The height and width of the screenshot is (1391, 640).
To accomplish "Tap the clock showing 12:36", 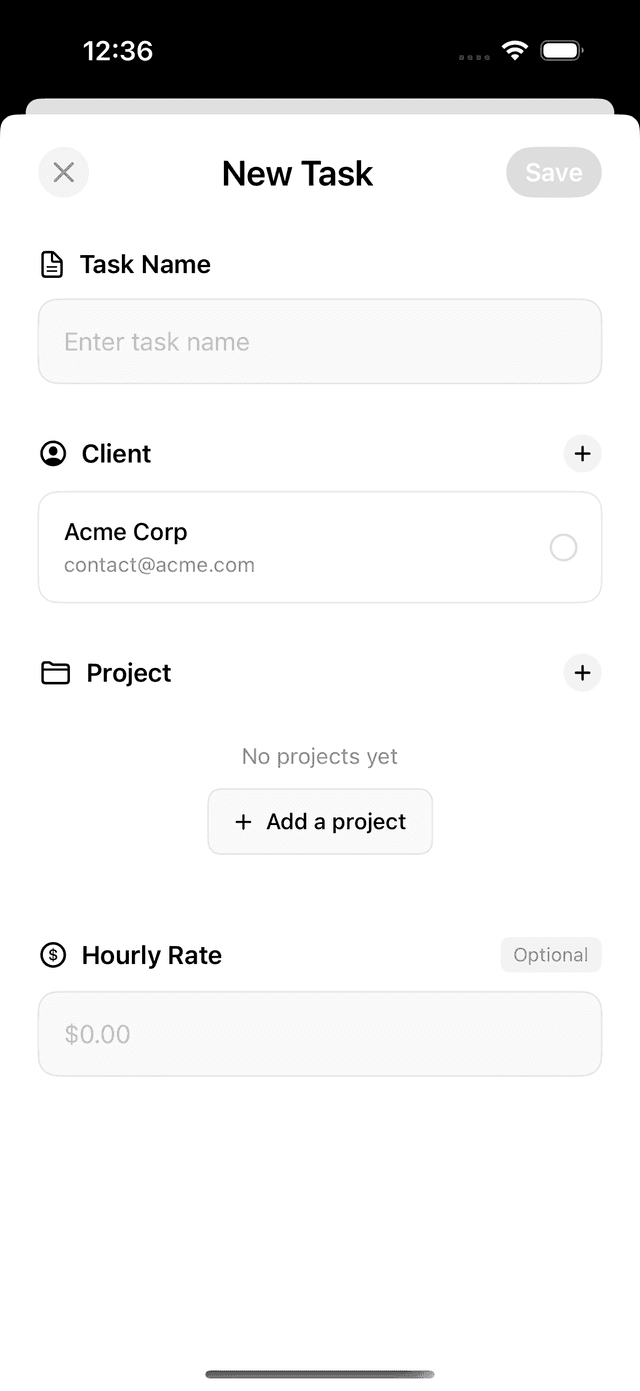I will [119, 49].
